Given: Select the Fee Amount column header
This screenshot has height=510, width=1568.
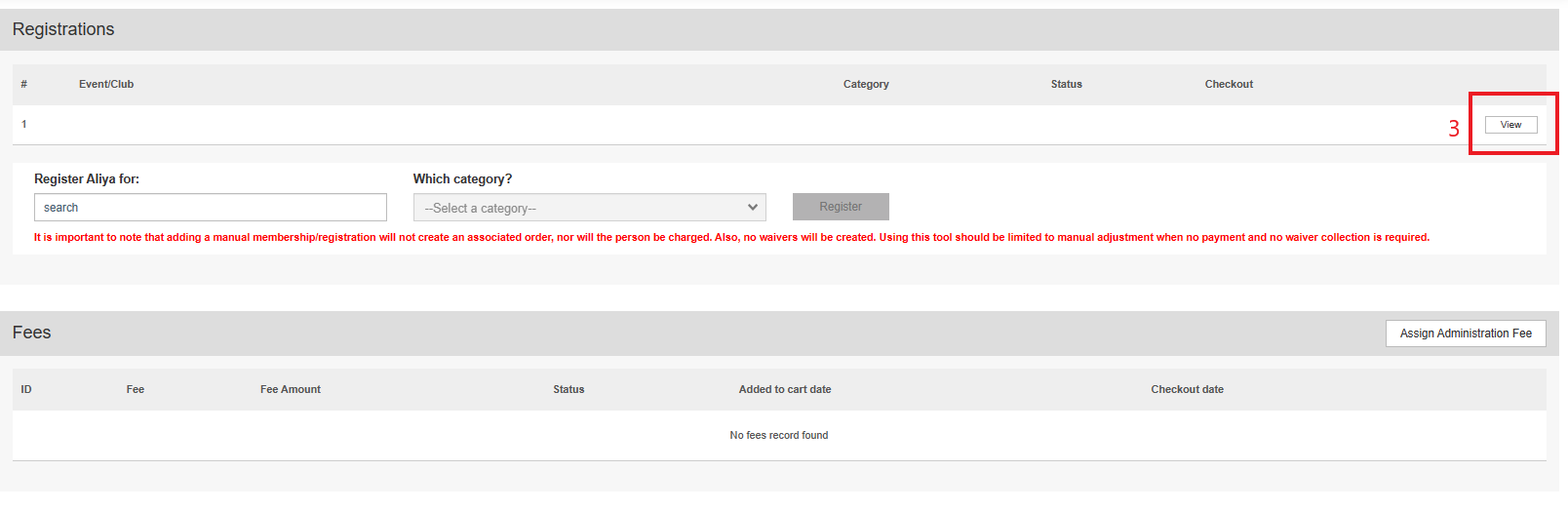Looking at the screenshot, I should [x=290, y=390].
